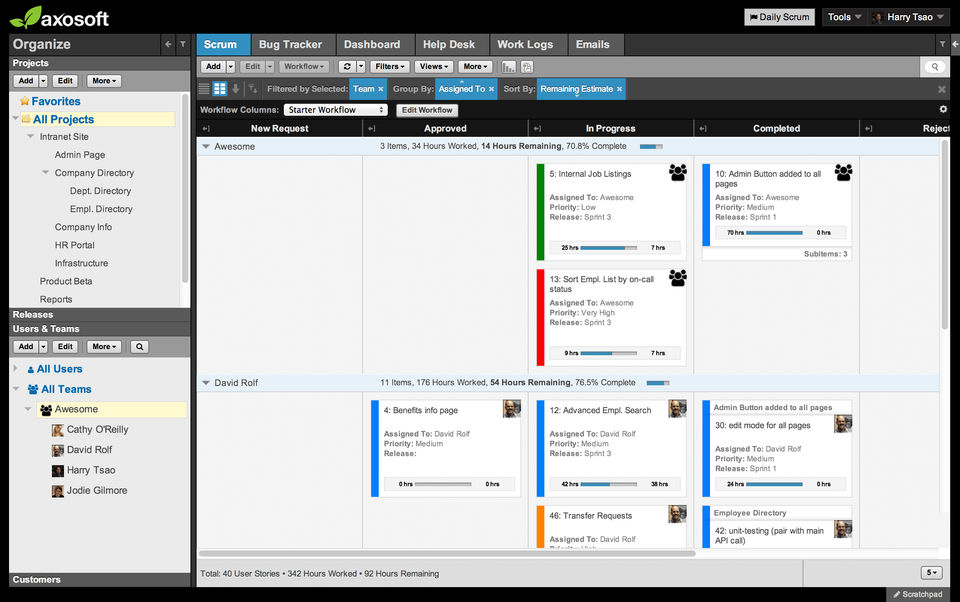Collapse the Completed column icon
This screenshot has height=602, width=960.
[x=703, y=129]
